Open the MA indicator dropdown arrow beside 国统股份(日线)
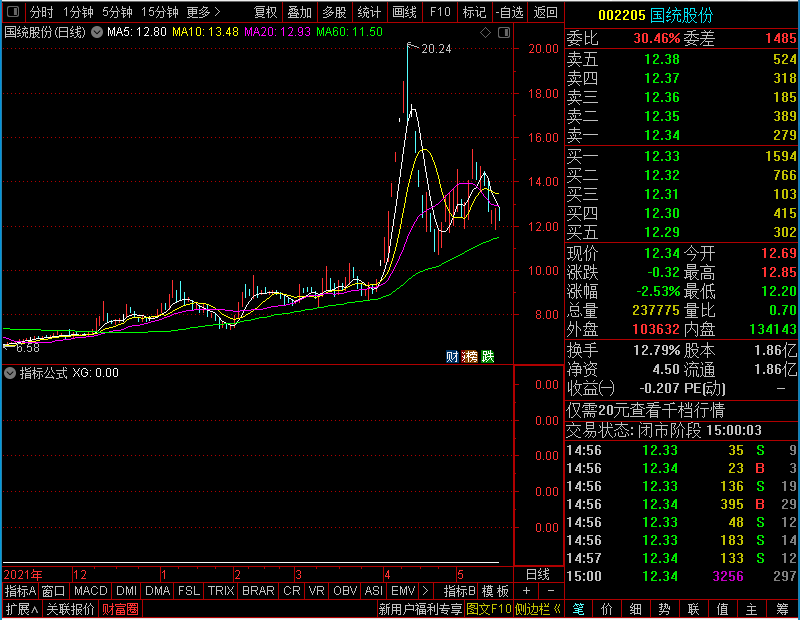The height and width of the screenshot is (620, 800). 97,32
